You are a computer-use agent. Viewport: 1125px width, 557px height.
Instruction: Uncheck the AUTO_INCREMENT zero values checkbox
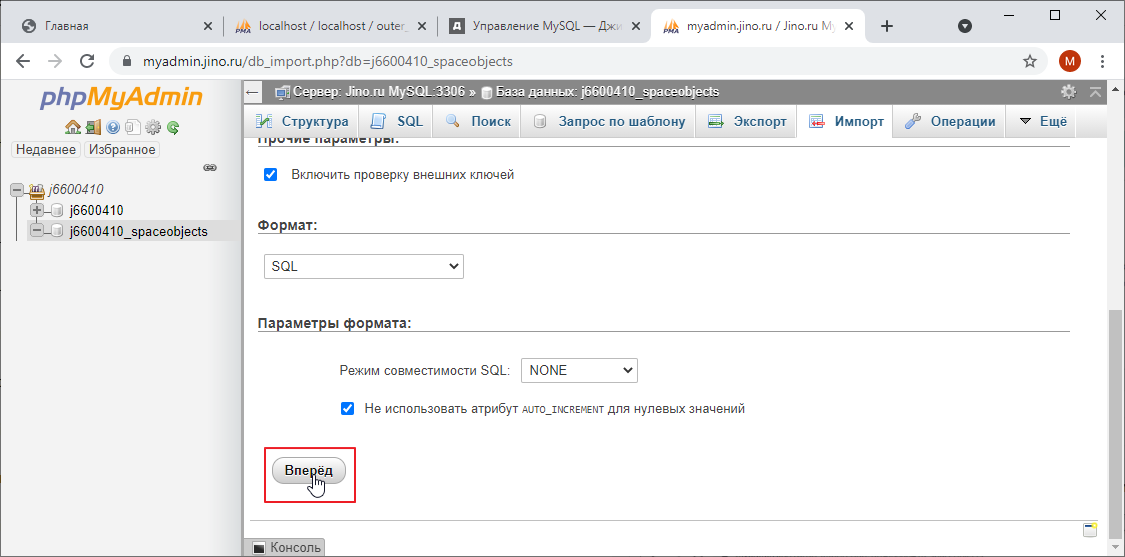[347, 408]
